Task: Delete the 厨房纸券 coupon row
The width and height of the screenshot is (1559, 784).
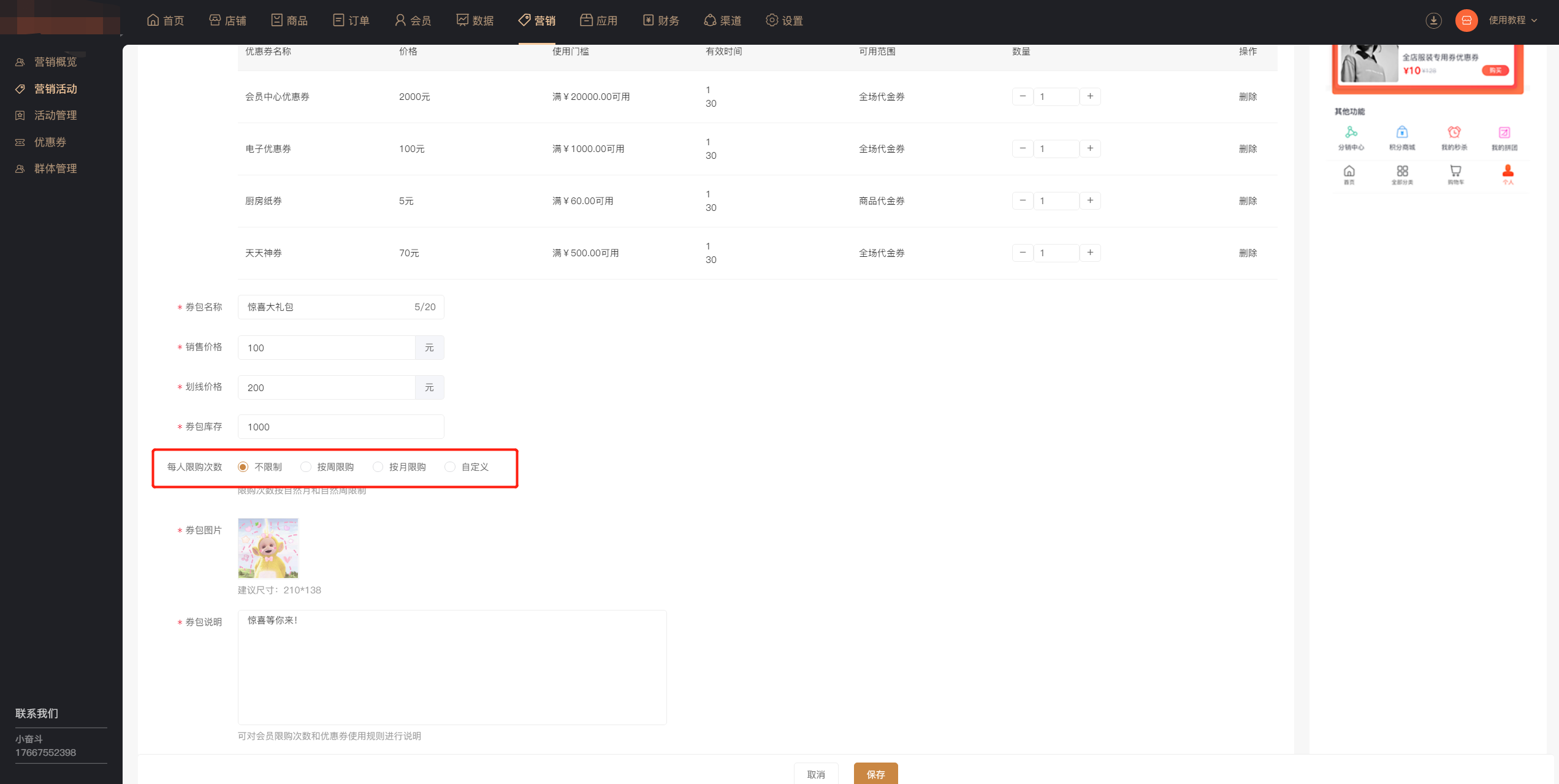Action: [1248, 201]
